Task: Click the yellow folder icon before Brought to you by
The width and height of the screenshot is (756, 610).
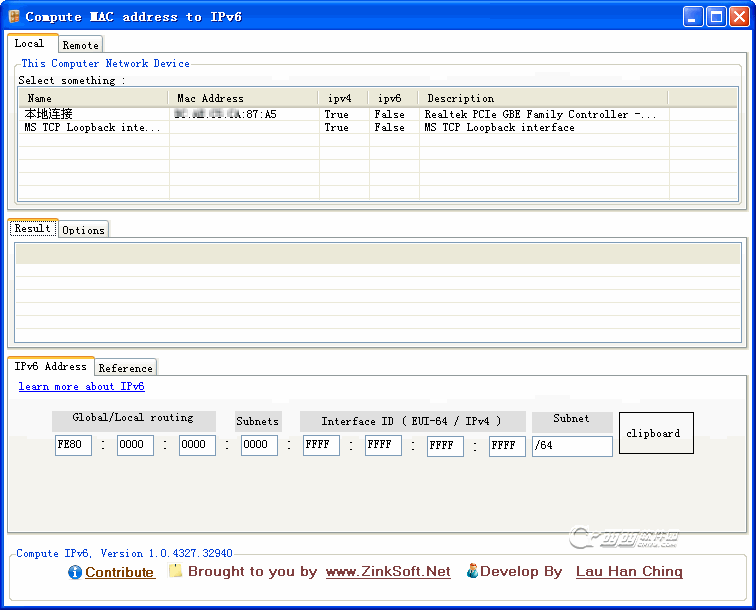Action: pyautogui.click(x=175, y=571)
